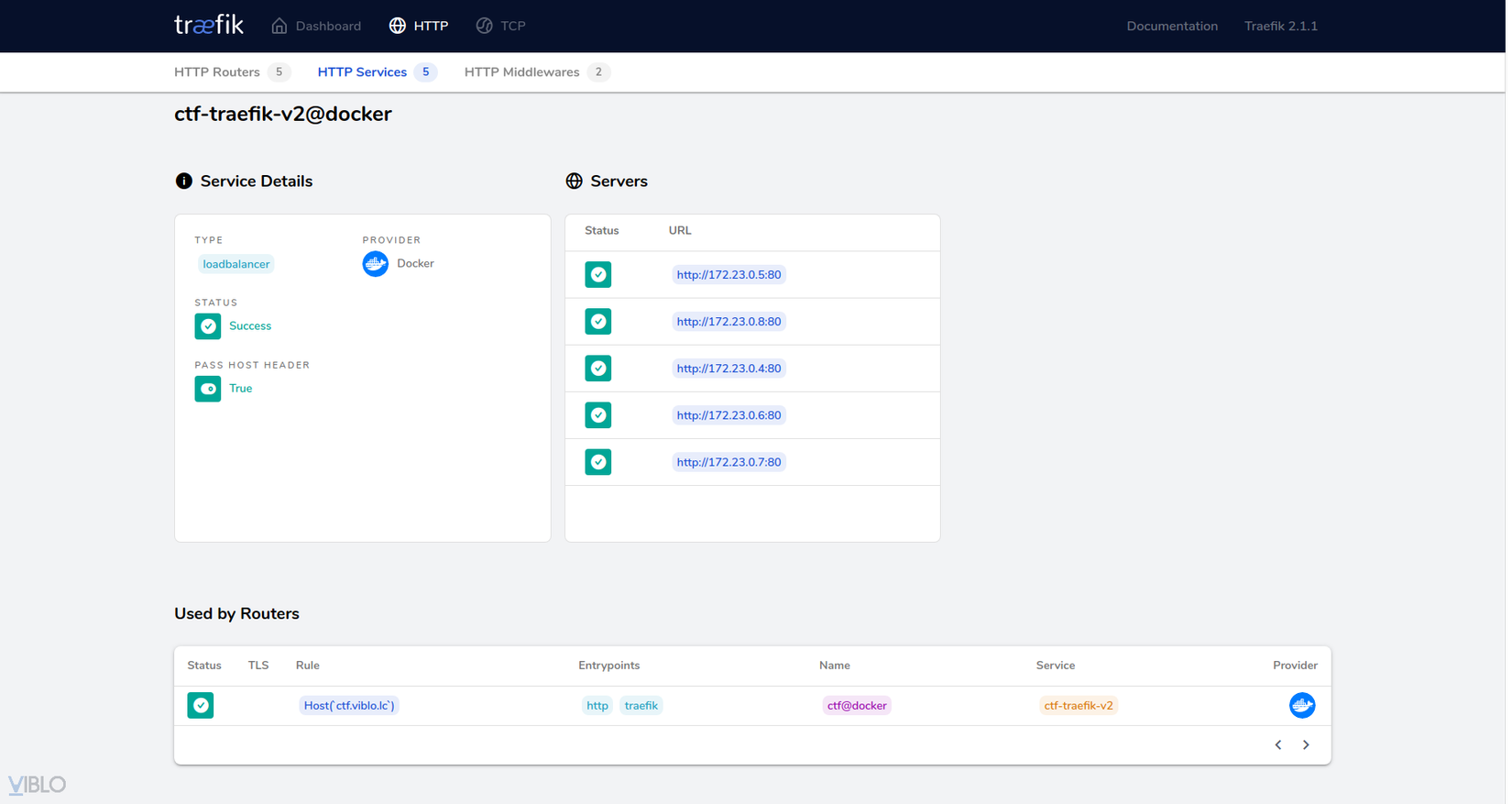The image size is (1512, 804).
Task: Open the Documentation link
Action: [x=1172, y=26]
